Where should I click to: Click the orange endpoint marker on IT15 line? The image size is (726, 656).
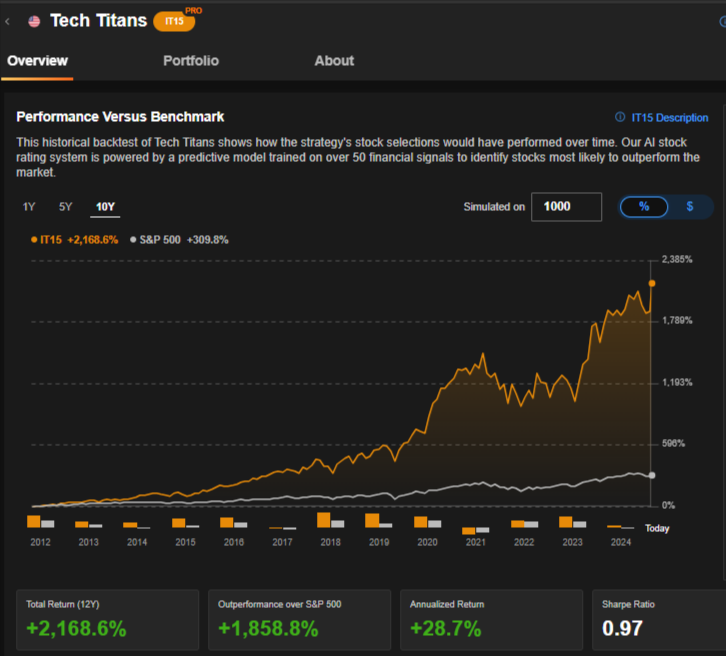click(652, 283)
